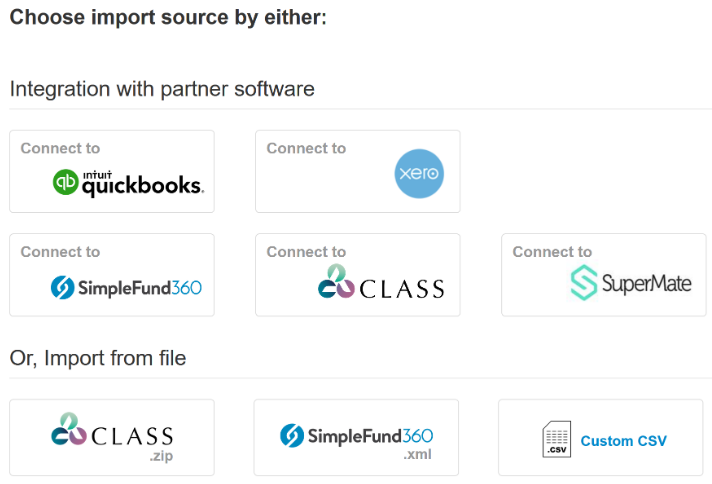
Task: Click the ".zip" label under Class
Action: [160, 456]
